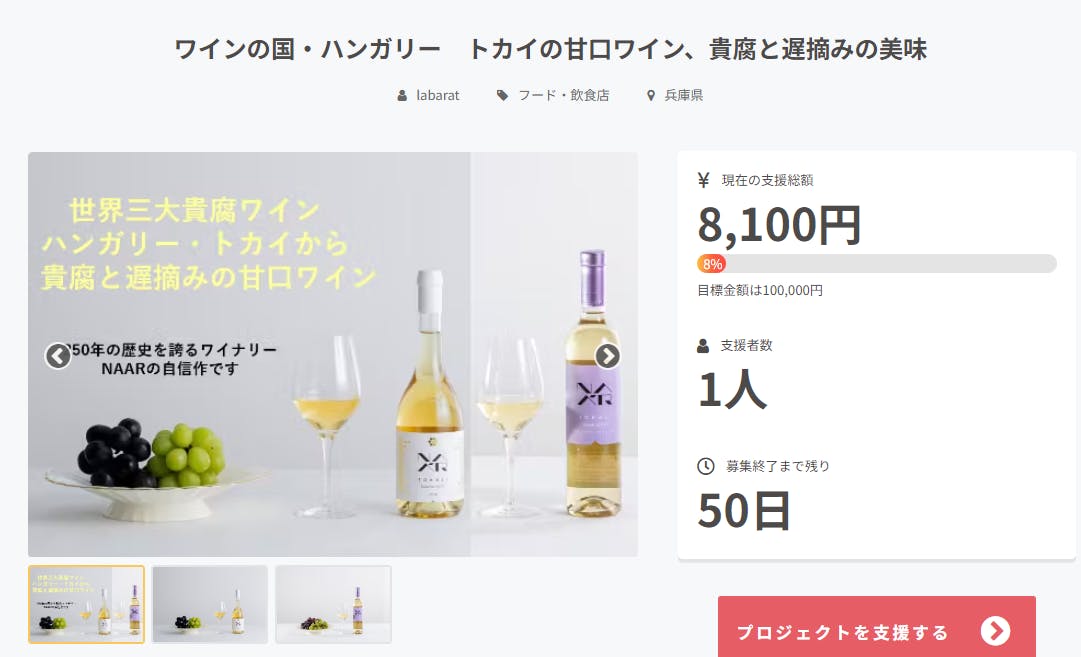Select the first thumbnail with yellow text
1081x657 pixels.
click(86, 605)
